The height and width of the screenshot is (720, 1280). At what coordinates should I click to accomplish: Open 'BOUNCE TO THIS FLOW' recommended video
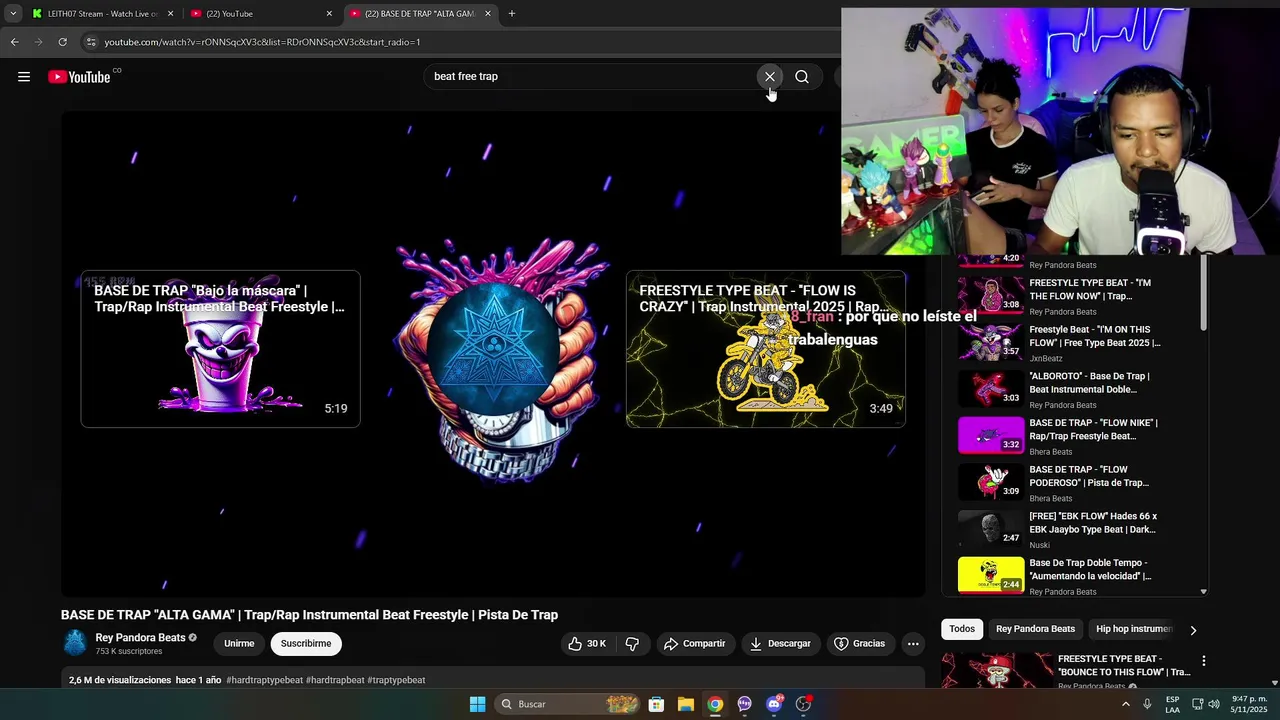(1124, 666)
